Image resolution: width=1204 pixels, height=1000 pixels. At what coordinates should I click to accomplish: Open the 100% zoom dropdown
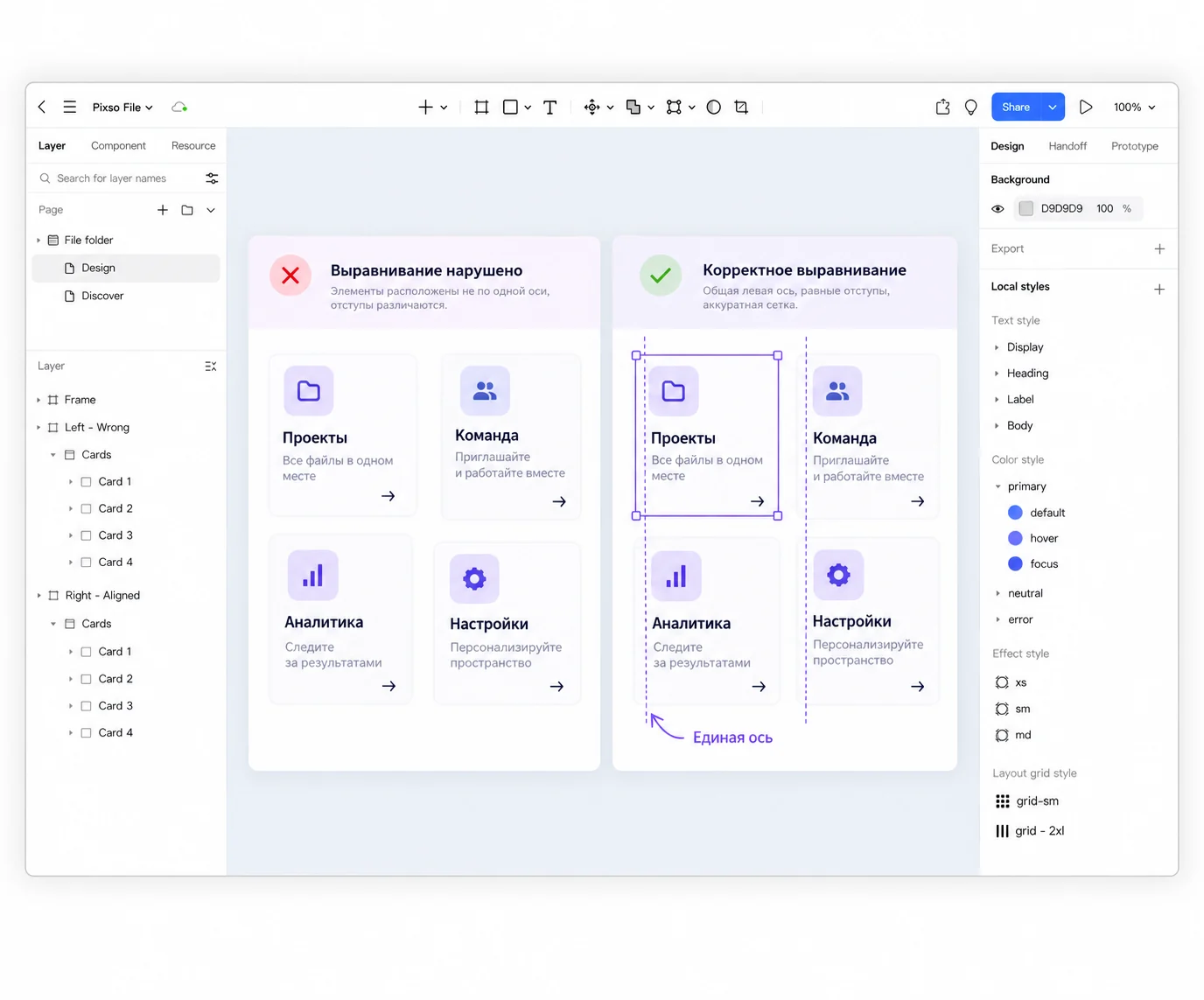pyautogui.click(x=1135, y=107)
